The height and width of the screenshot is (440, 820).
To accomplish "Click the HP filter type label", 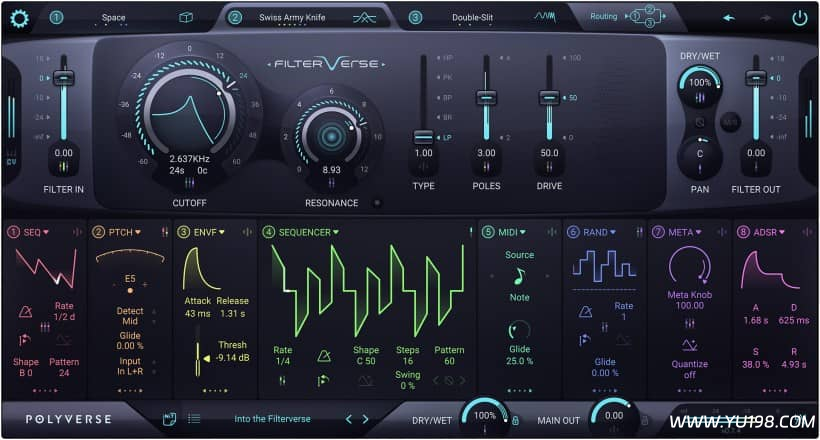I will click(447, 58).
